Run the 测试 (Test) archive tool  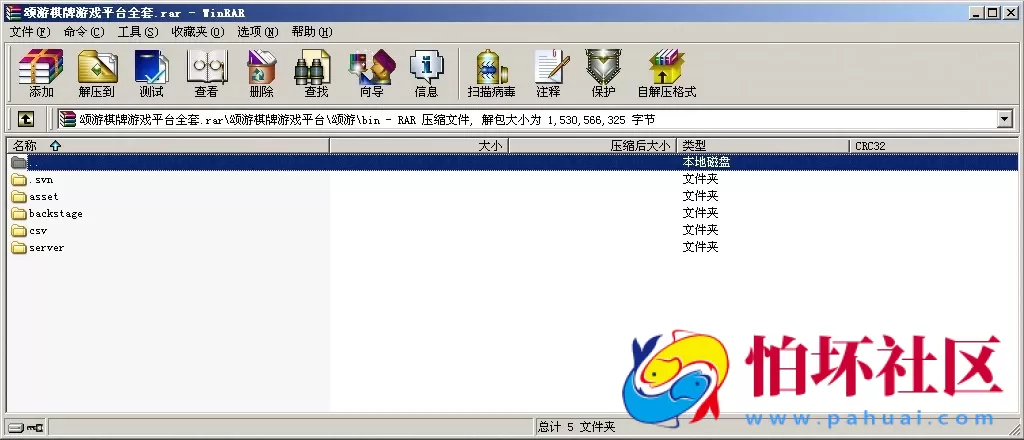(152, 72)
